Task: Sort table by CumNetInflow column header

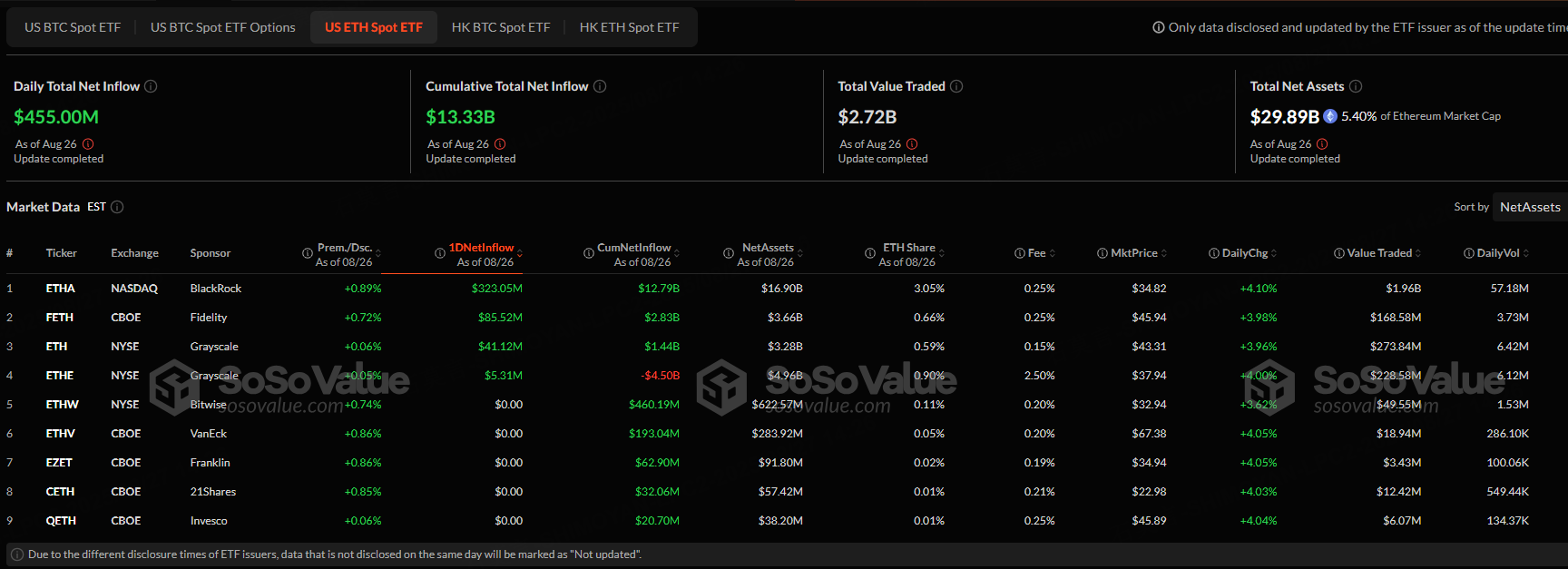Action: (x=633, y=248)
